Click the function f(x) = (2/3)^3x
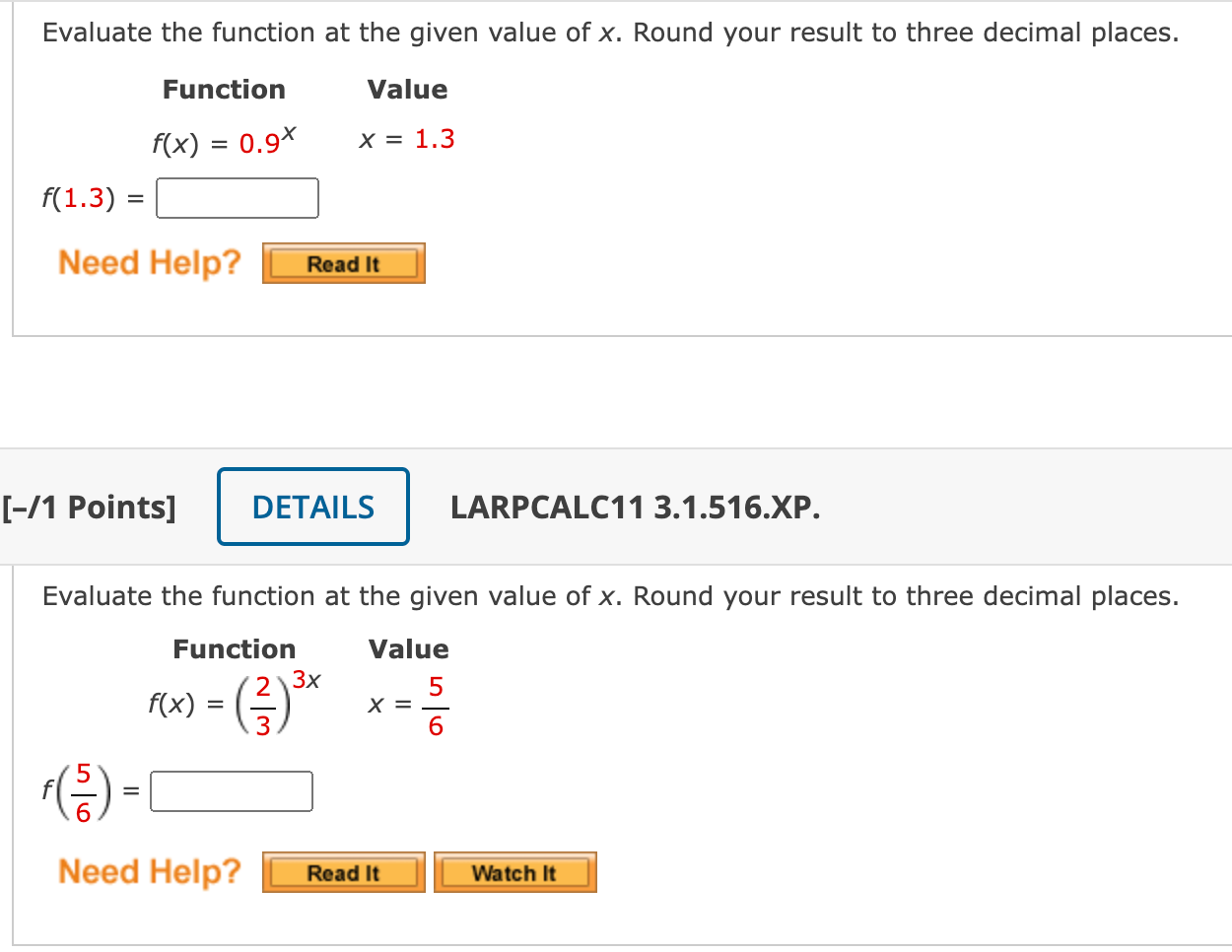 click(235, 700)
